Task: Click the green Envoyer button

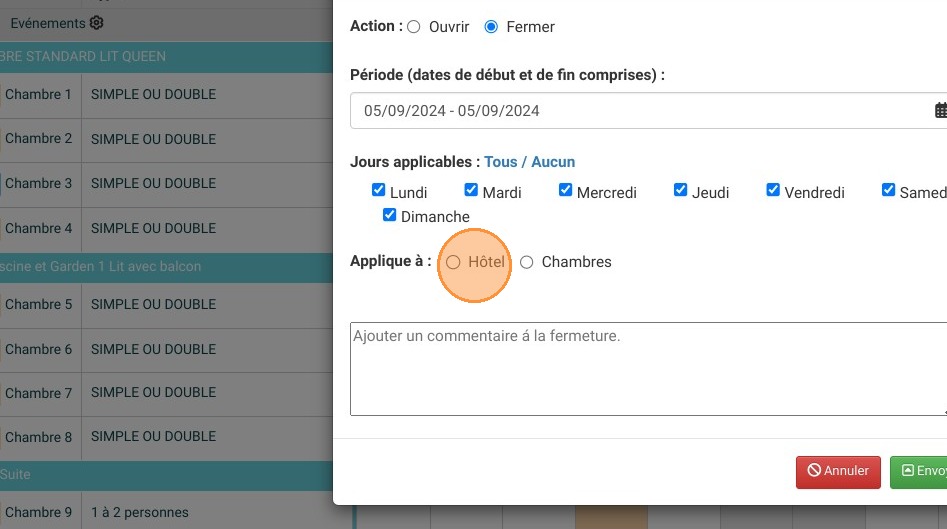Action: click(919, 472)
